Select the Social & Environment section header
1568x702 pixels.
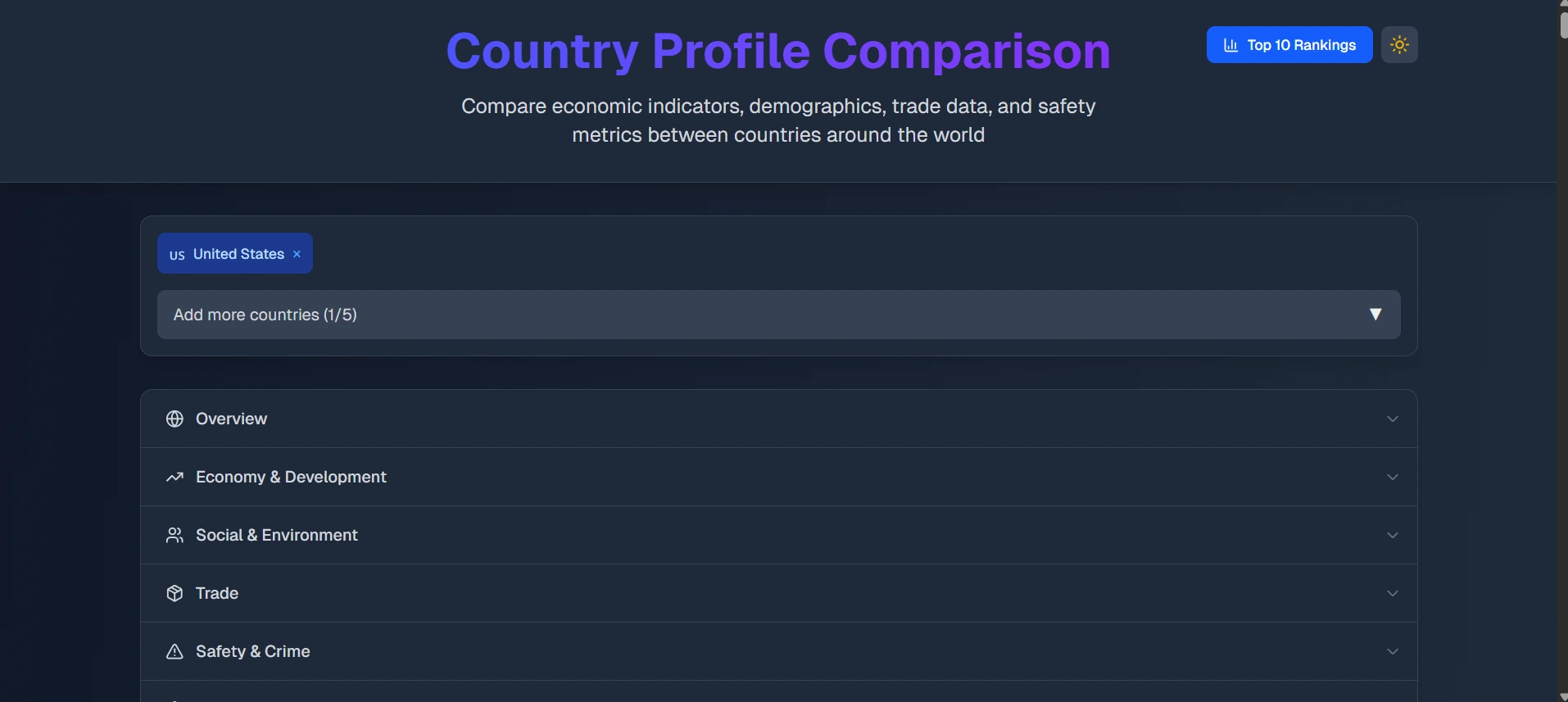(x=778, y=535)
